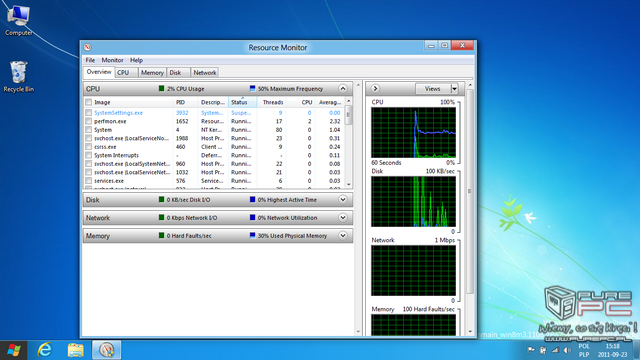Open the Views dropdown arrow
The width and height of the screenshot is (640, 360).
454,89
